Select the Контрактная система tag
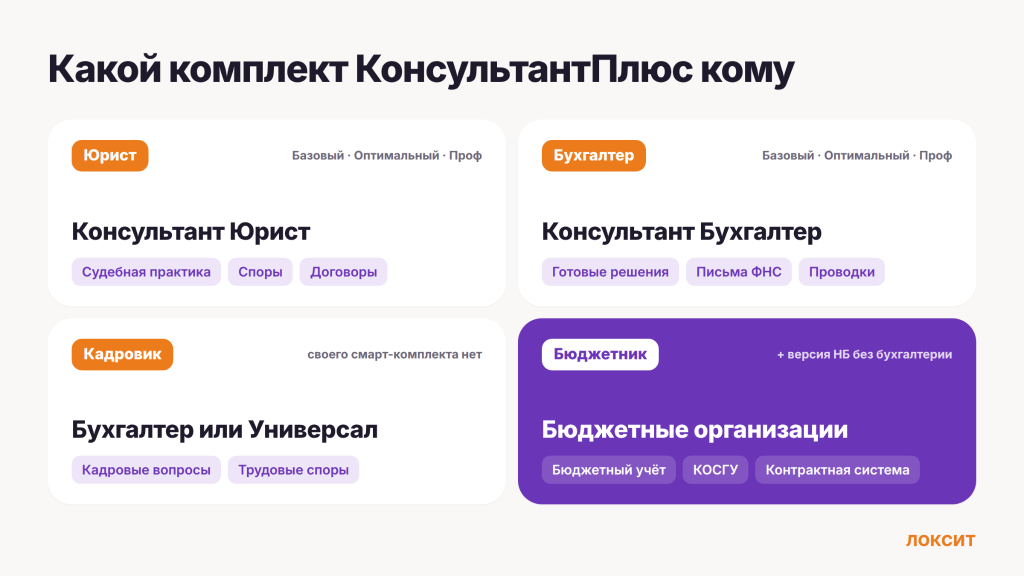Image resolution: width=1024 pixels, height=576 pixels. pos(837,470)
